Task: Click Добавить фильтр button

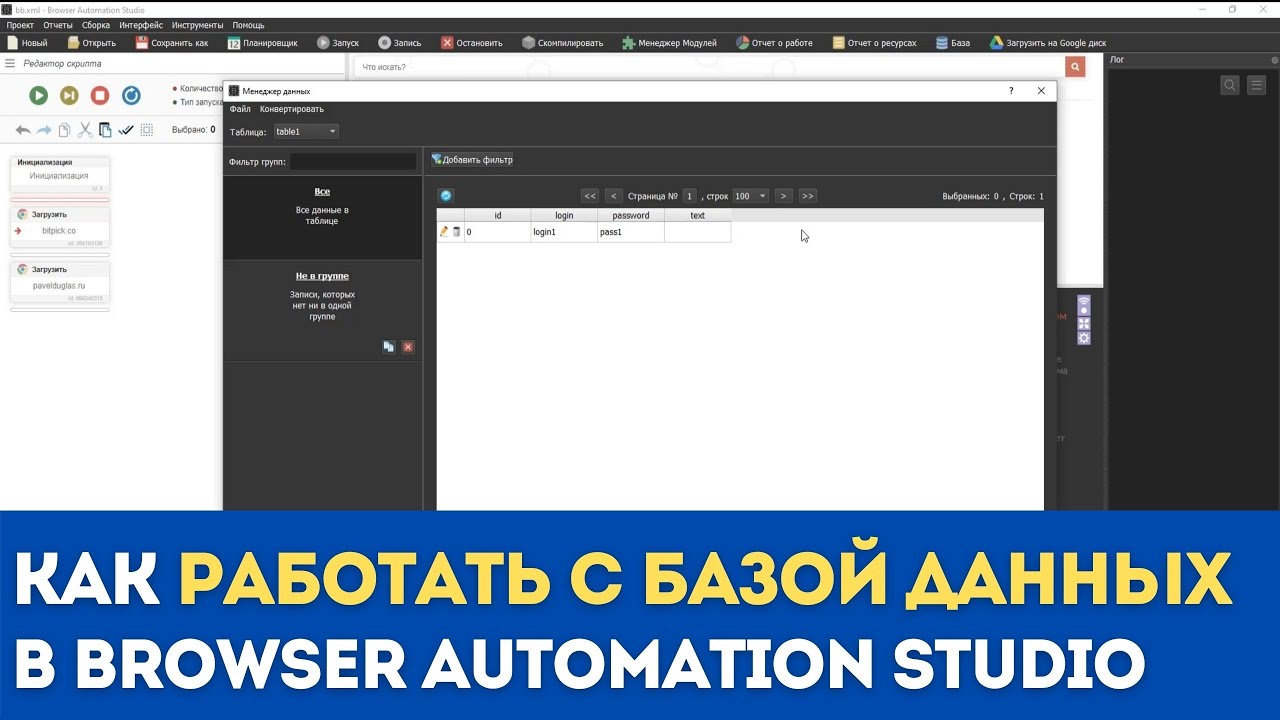Action: 472,160
